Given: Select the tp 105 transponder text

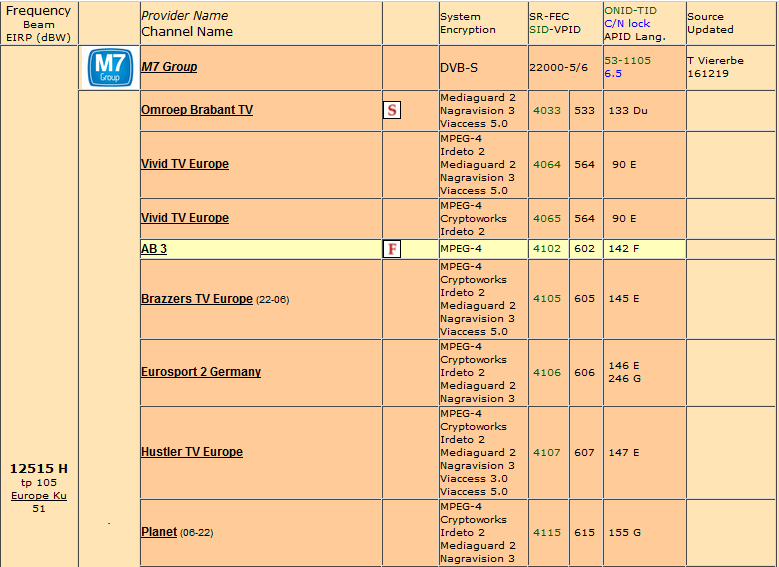Looking at the screenshot, I should point(39,483).
